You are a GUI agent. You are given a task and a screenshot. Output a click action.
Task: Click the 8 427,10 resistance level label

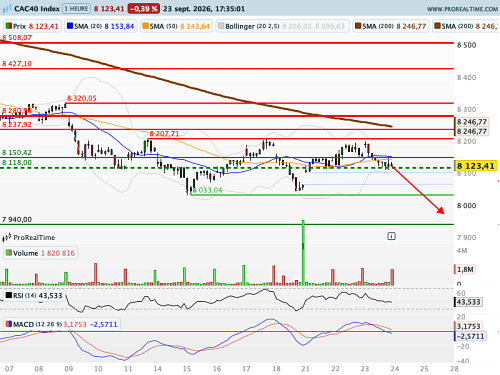pos(17,64)
